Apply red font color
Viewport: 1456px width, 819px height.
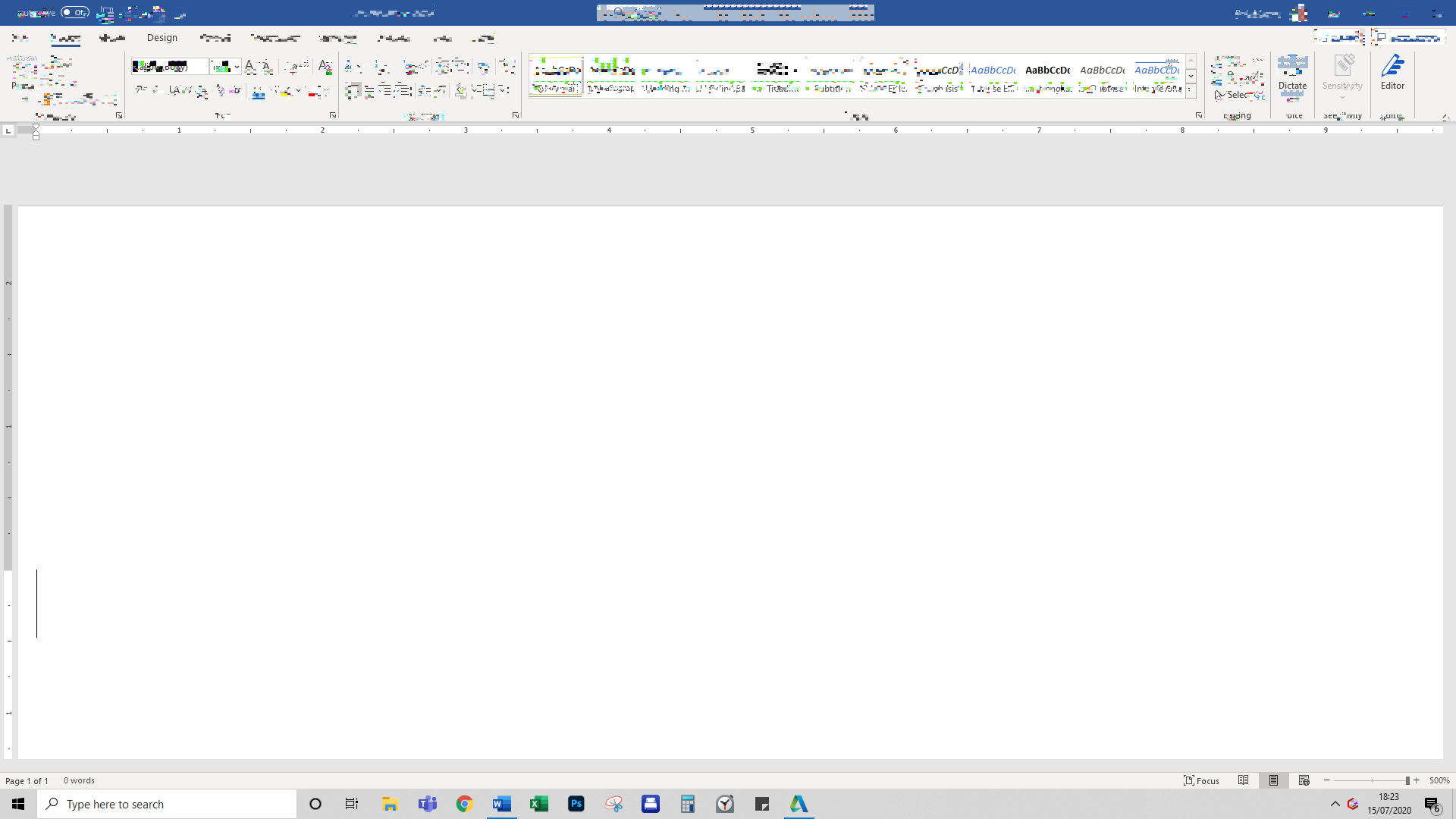(314, 92)
